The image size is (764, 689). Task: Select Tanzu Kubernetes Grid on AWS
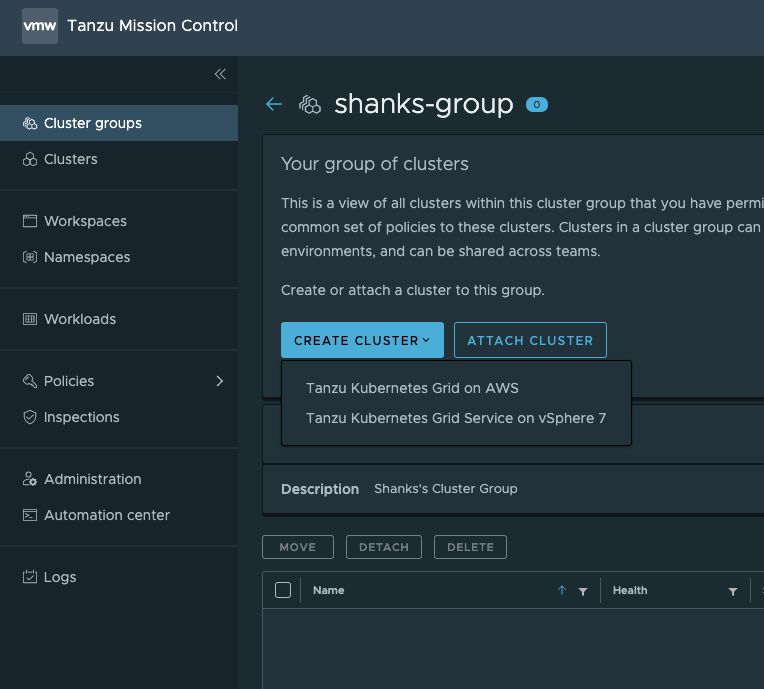[412, 388]
